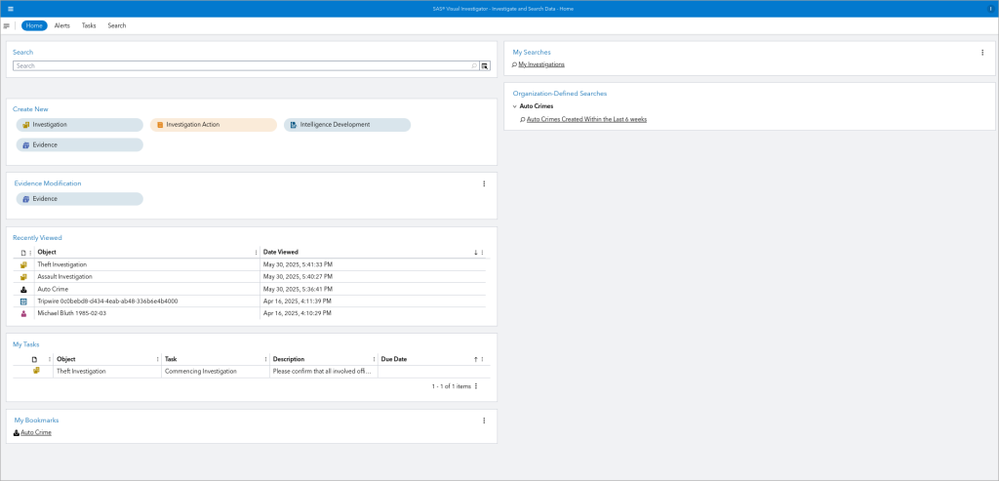This screenshot has width=999, height=481.
Task: Create a new Investigation Action
Action: click(x=213, y=125)
